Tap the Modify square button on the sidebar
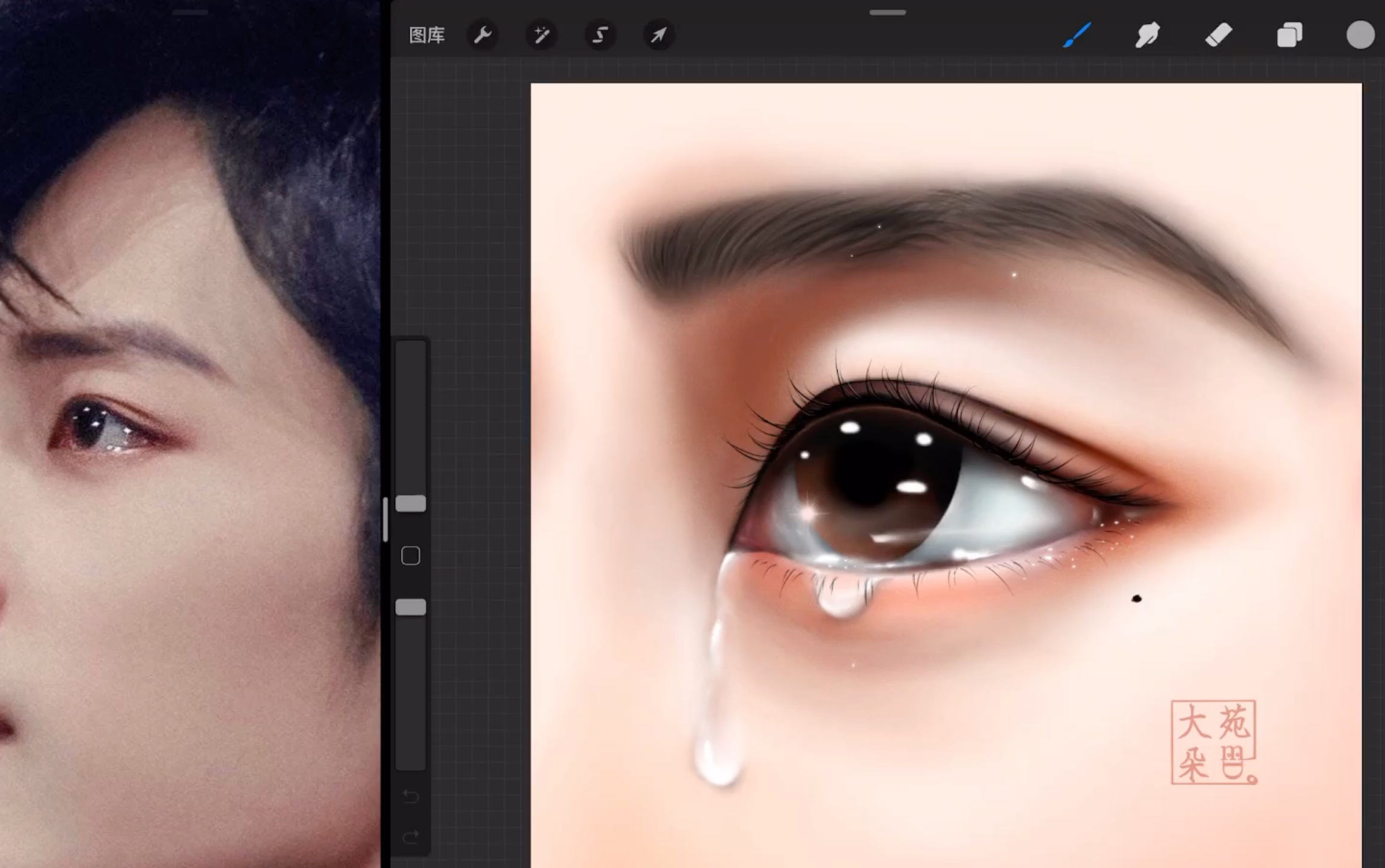Viewport: 1385px width, 868px height. (411, 556)
